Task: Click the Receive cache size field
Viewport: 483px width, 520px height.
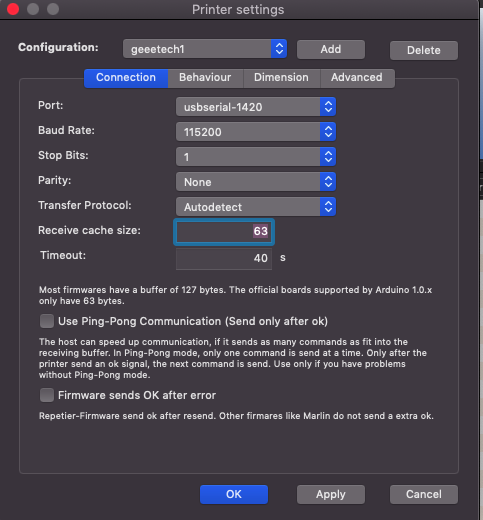Action: pos(224,232)
